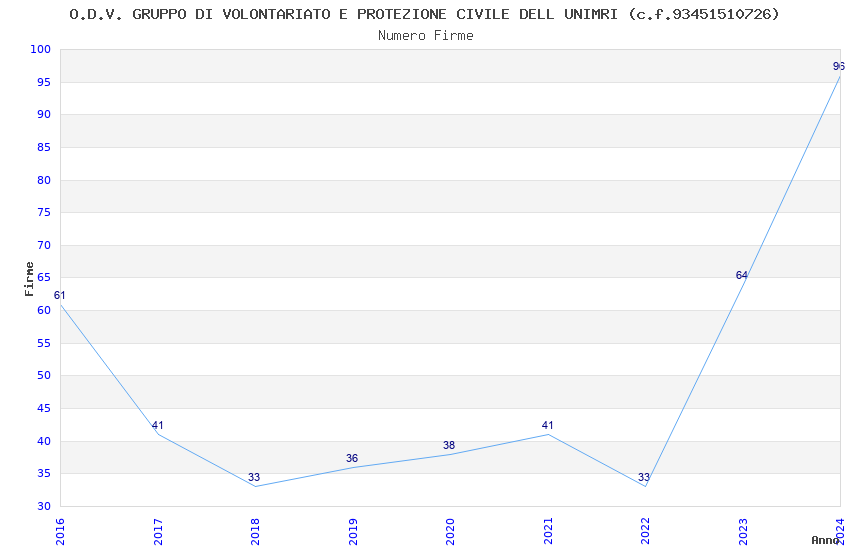850x550 pixels.
Task: Click the 30 value on the y-axis
Action: [44, 506]
